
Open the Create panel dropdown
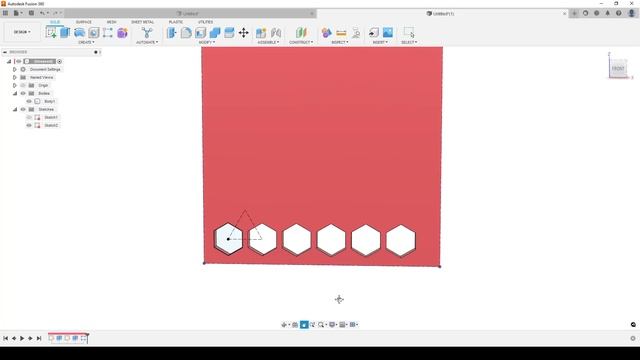coord(86,42)
